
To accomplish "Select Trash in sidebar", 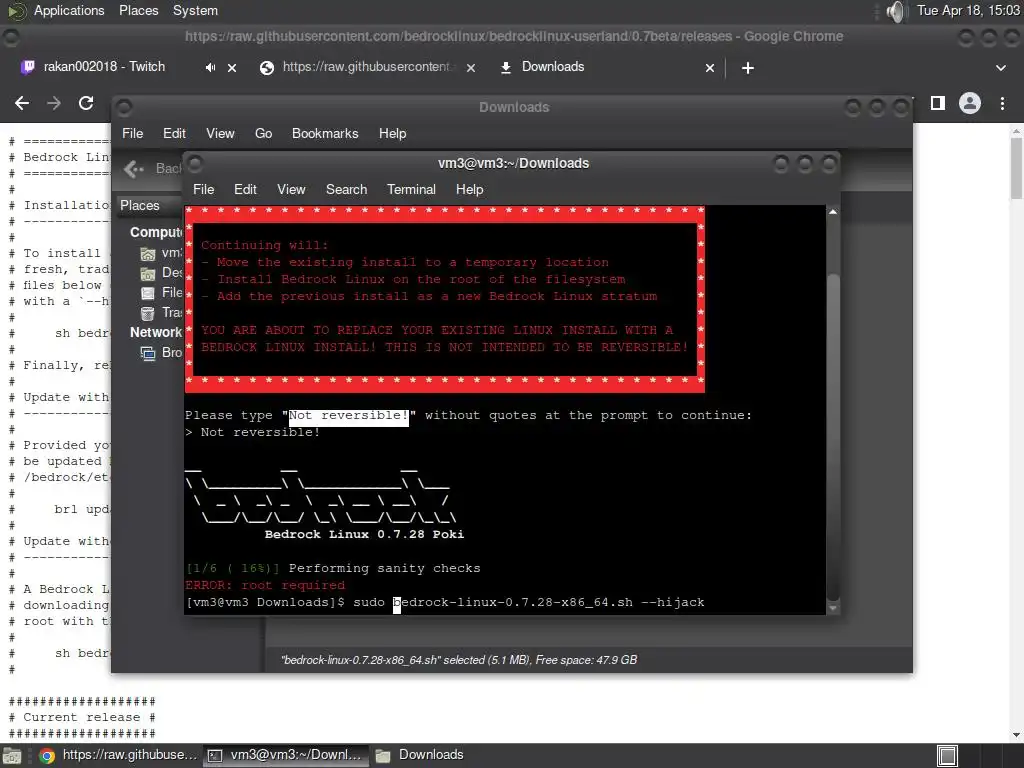I will (x=163, y=313).
